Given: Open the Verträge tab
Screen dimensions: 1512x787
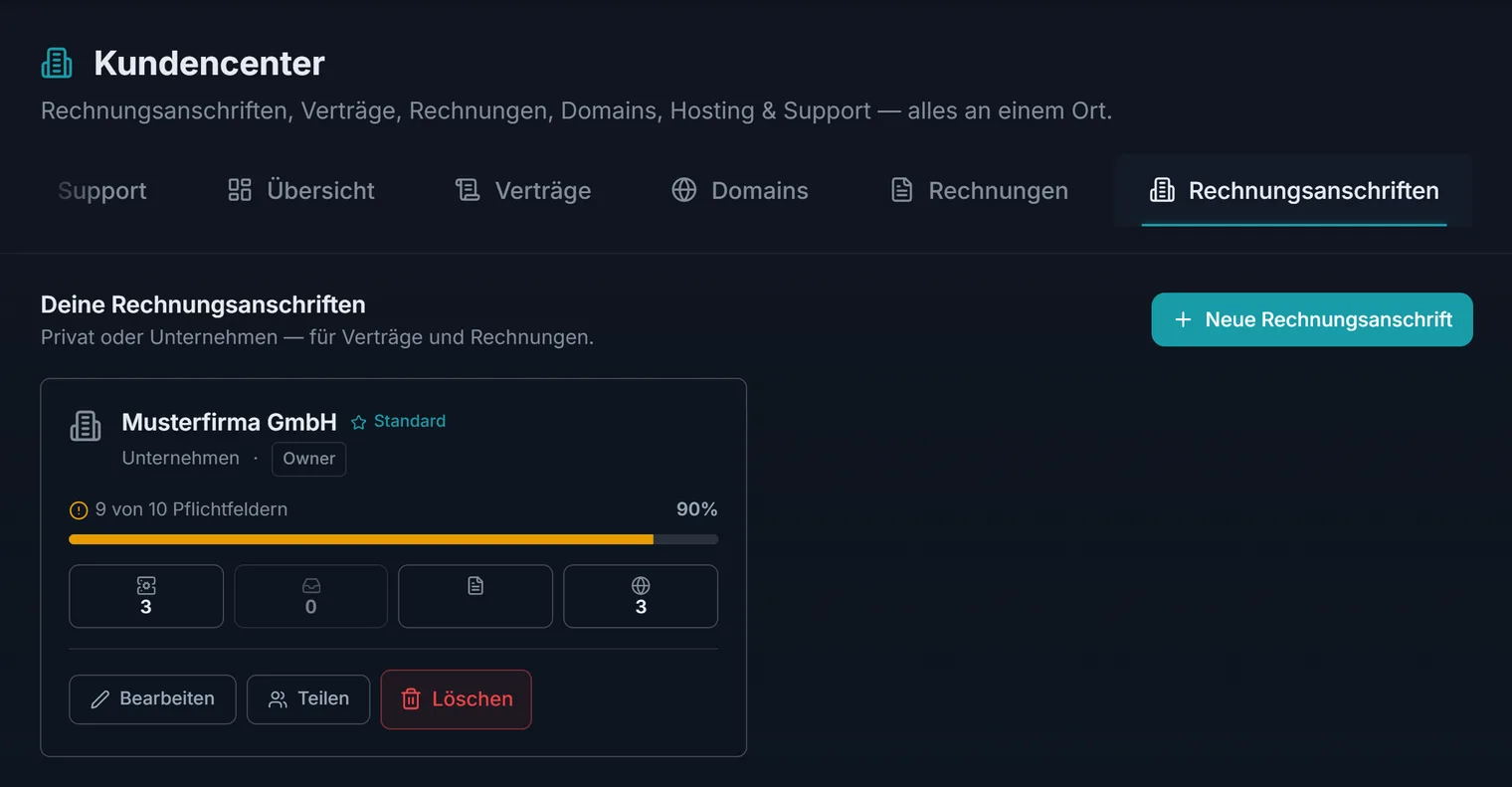Looking at the screenshot, I should coord(523,190).
